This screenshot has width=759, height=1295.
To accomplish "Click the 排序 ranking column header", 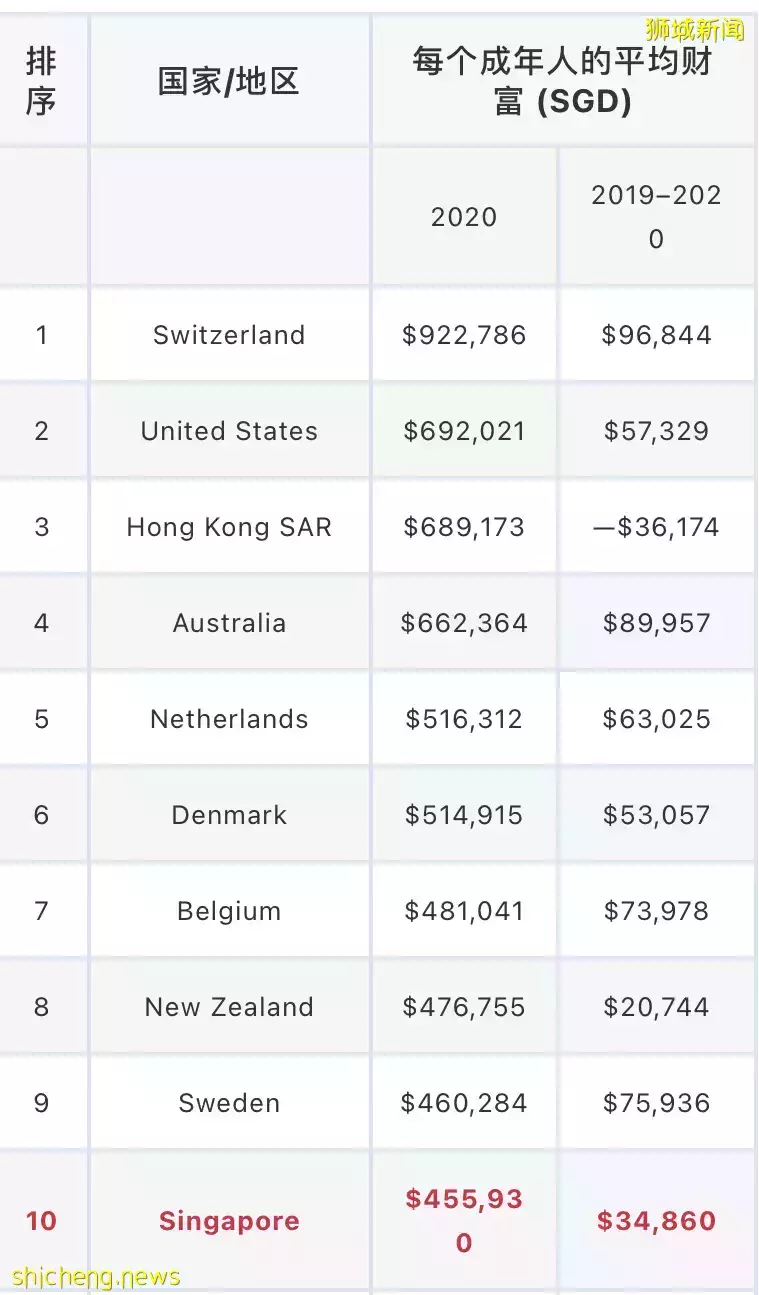I will [41, 82].
